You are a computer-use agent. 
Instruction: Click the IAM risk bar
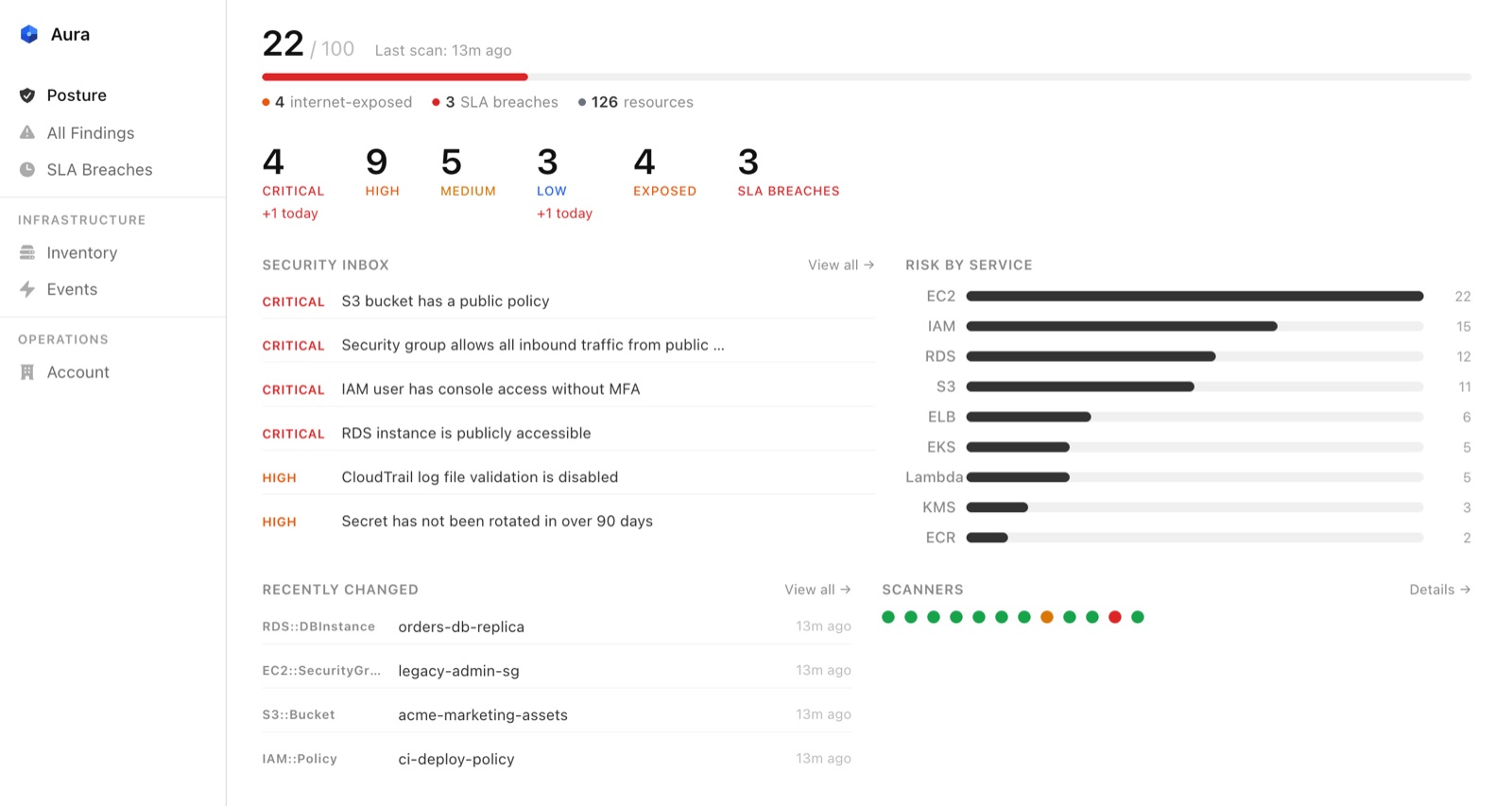pos(1194,326)
